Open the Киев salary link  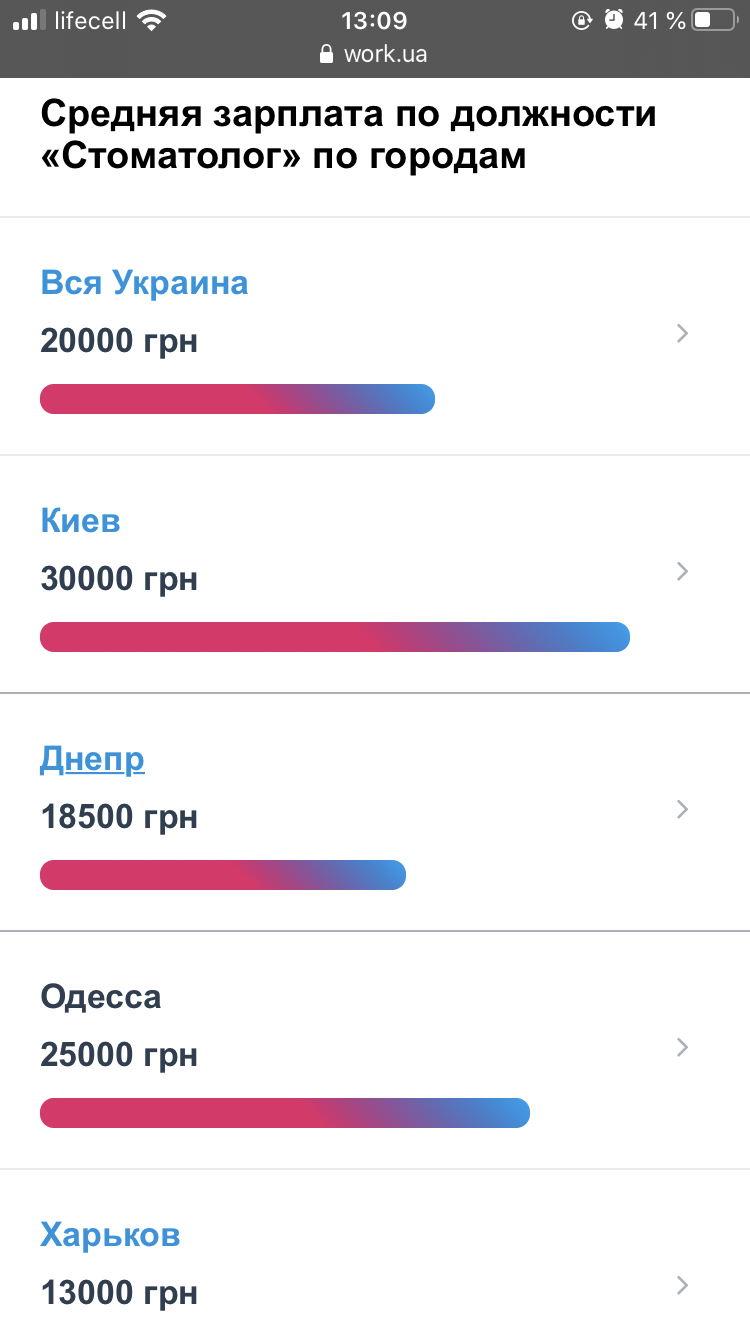(x=80, y=521)
